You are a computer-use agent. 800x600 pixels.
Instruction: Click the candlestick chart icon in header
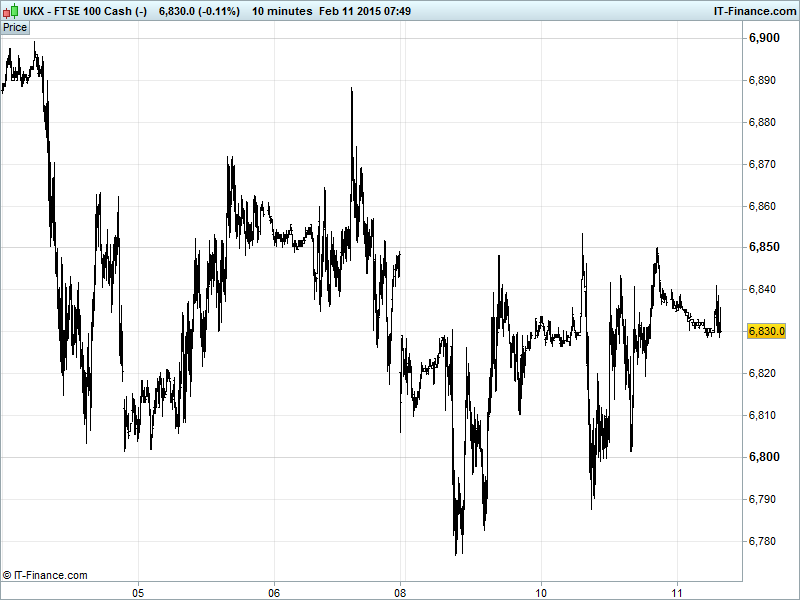[11, 10]
